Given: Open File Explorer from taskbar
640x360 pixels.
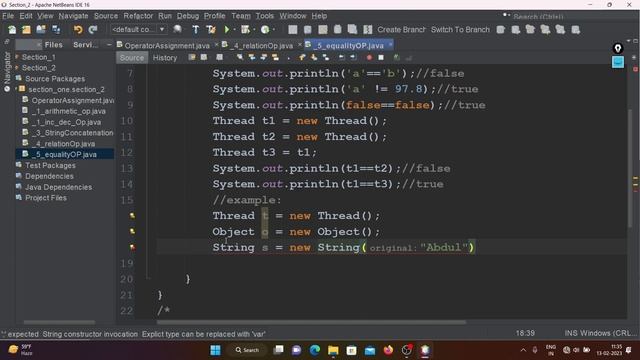Looking at the screenshot, I should [x=333, y=350].
